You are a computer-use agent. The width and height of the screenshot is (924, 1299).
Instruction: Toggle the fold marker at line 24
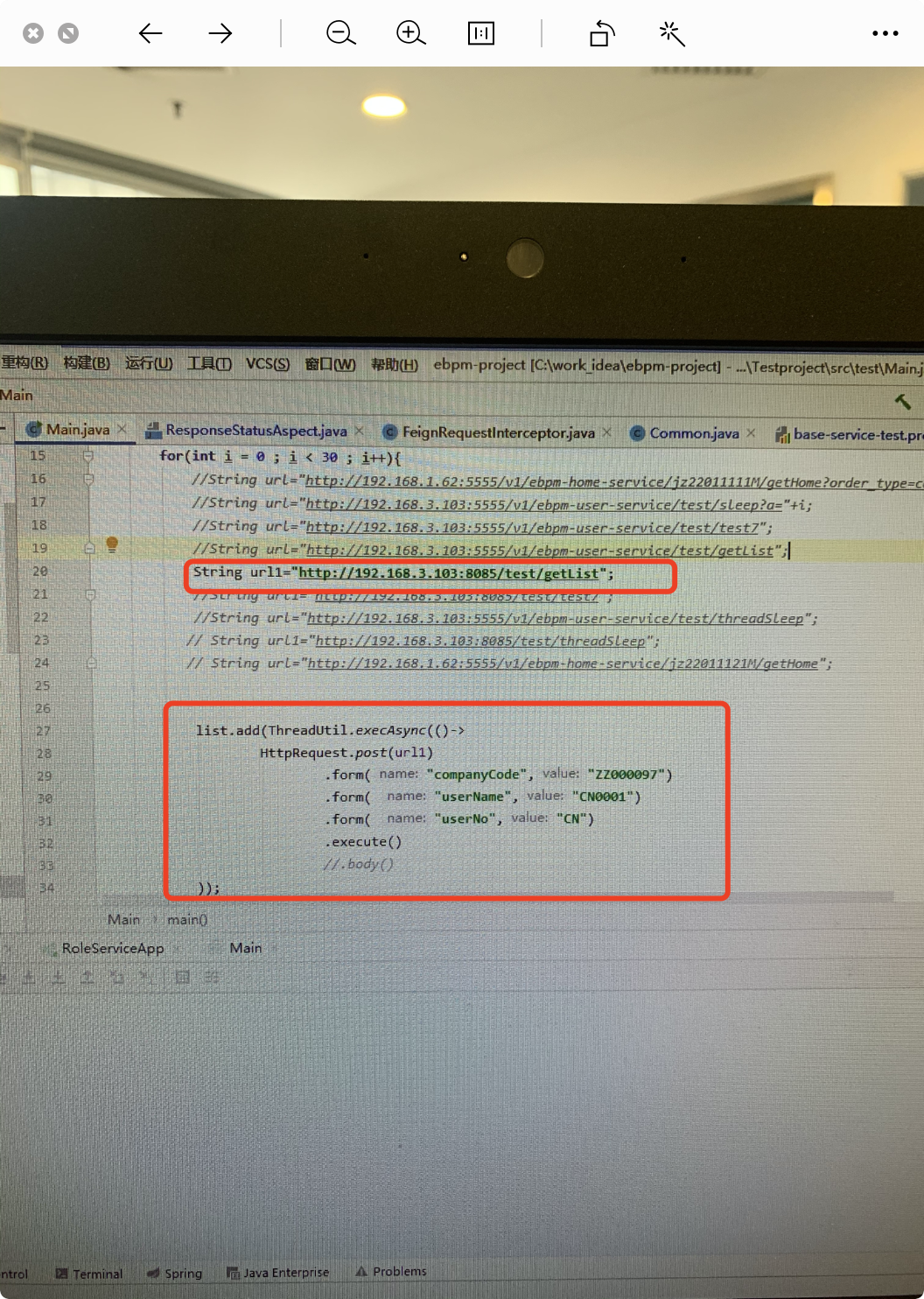click(x=91, y=664)
